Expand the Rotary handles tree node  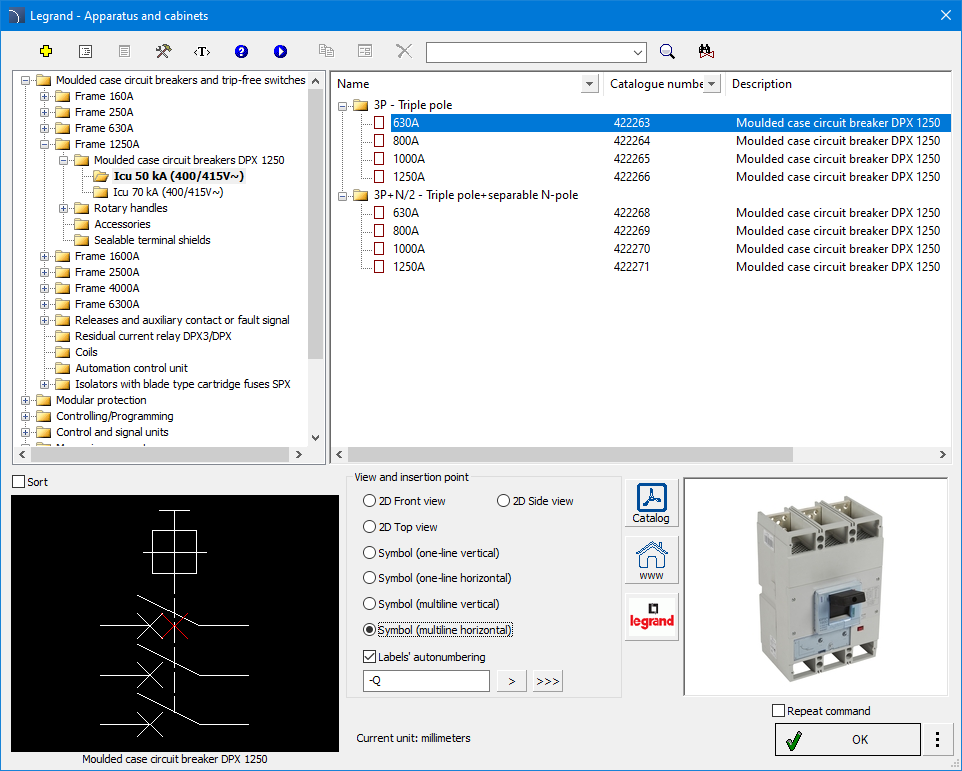pyautogui.click(x=63, y=209)
